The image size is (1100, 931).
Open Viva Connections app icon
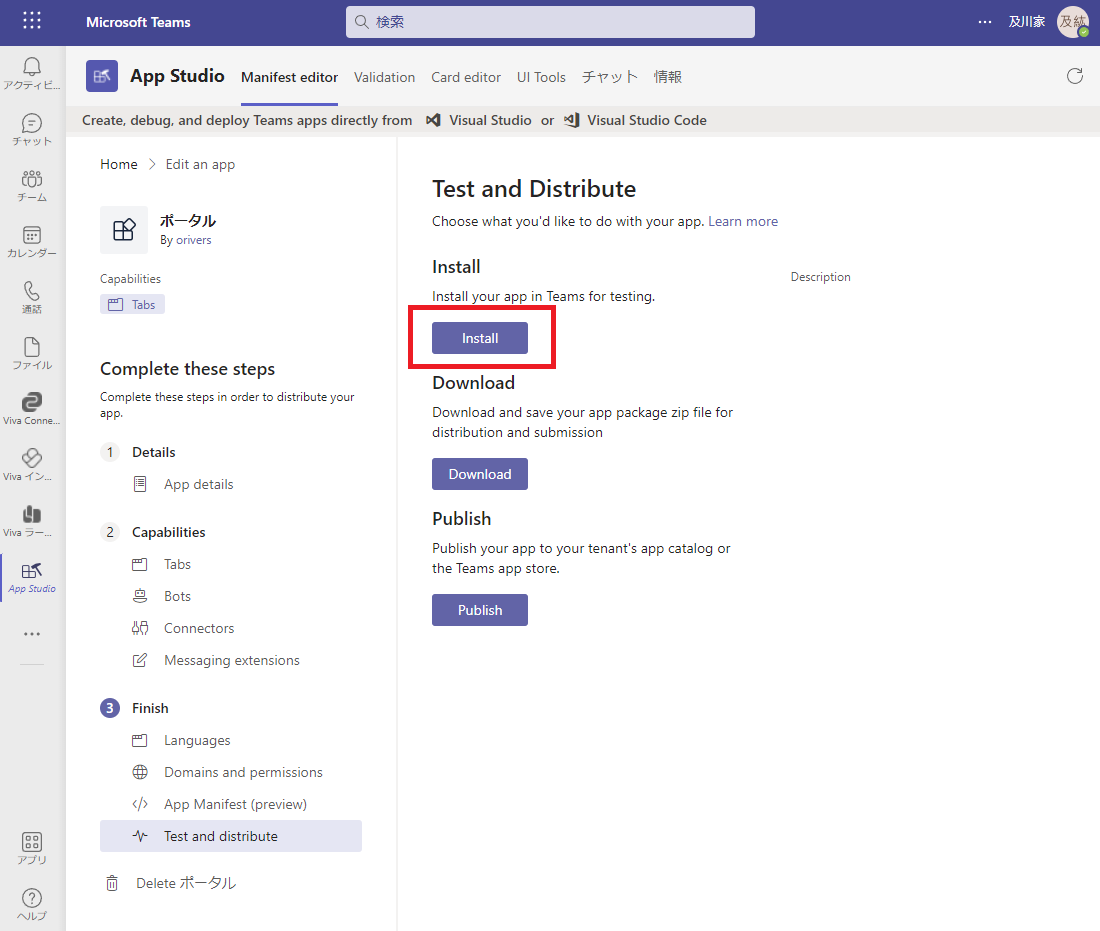(x=32, y=404)
